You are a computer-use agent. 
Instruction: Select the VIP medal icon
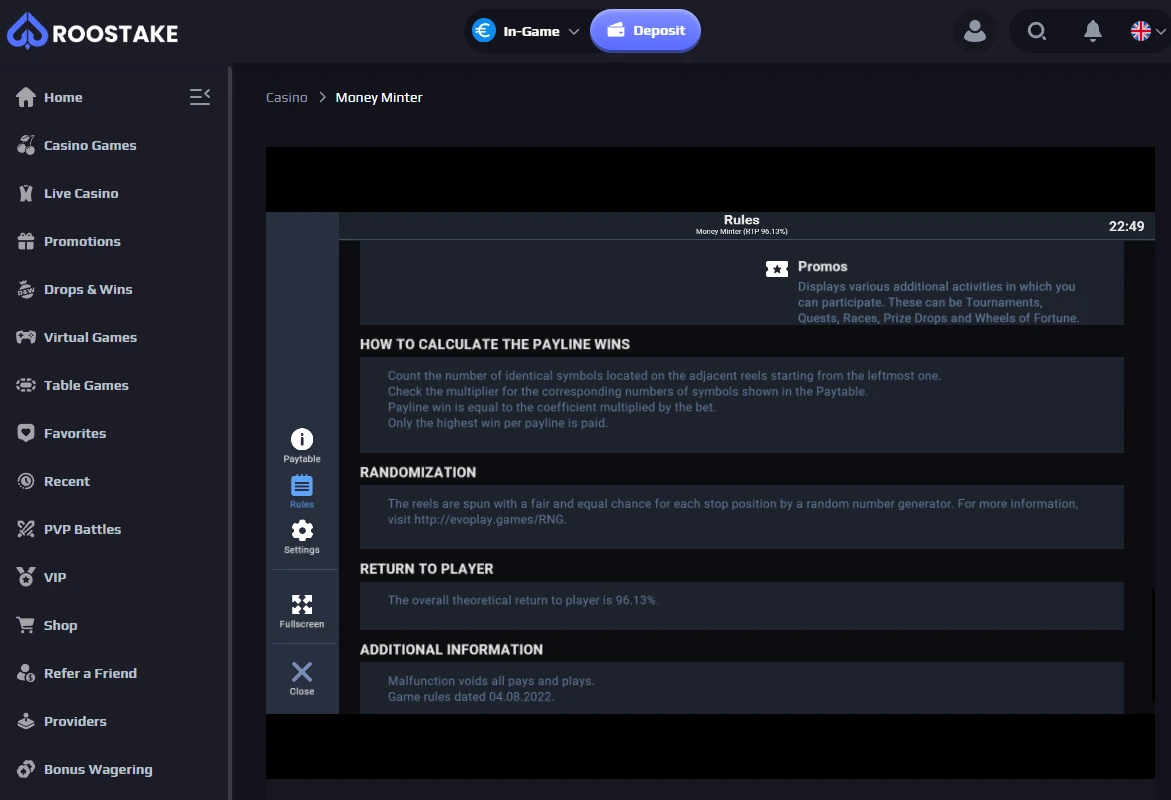tap(26, 577)
